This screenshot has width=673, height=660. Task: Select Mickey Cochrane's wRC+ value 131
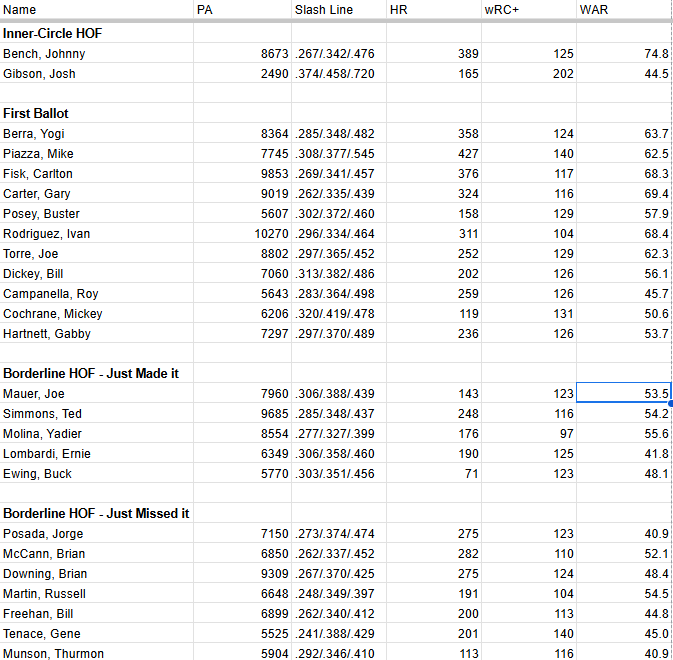(x=529, y=314)
